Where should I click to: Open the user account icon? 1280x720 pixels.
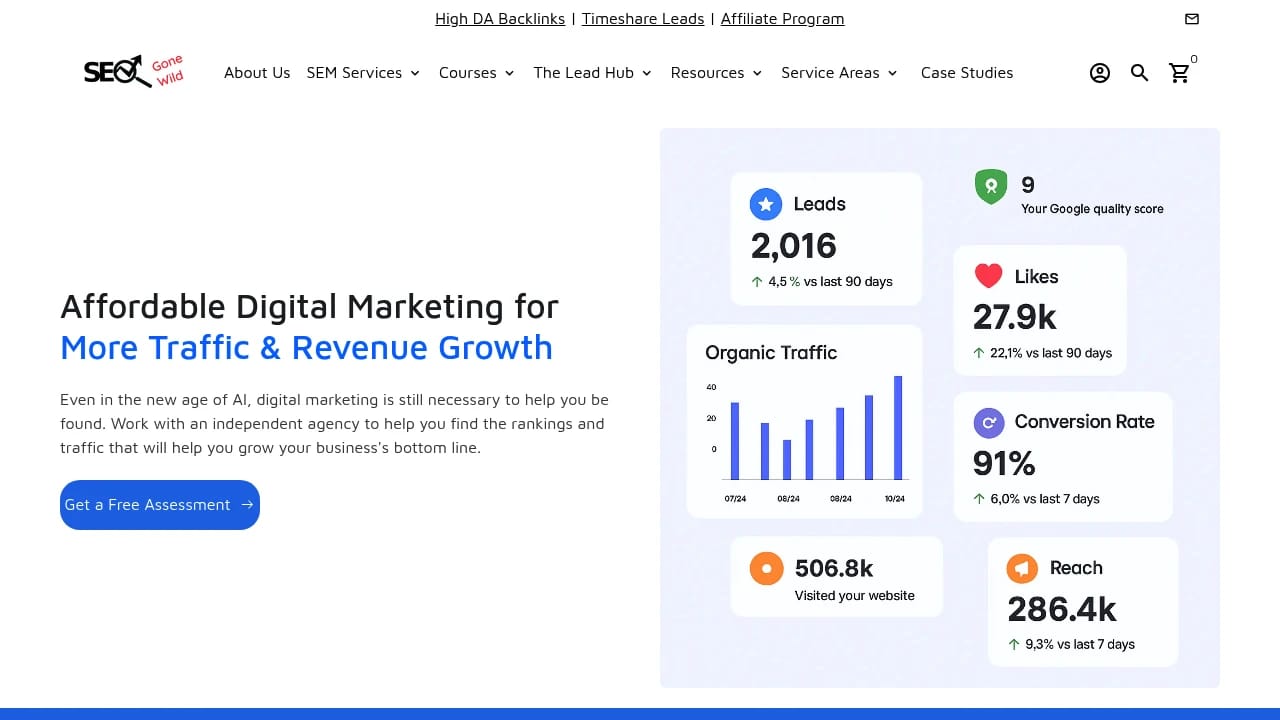(1100, 72)
